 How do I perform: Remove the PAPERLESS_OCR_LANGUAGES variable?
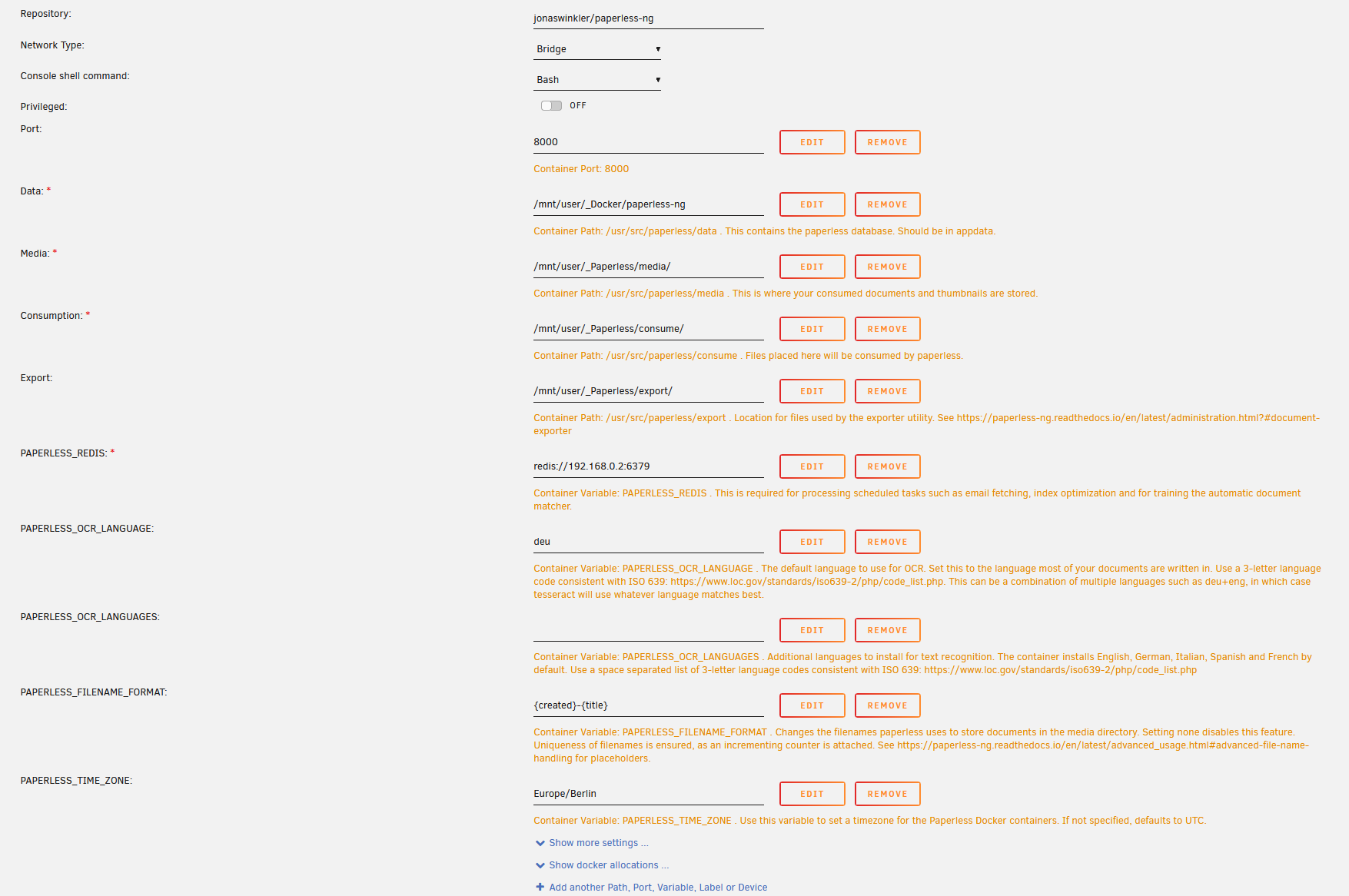(888, 630)
